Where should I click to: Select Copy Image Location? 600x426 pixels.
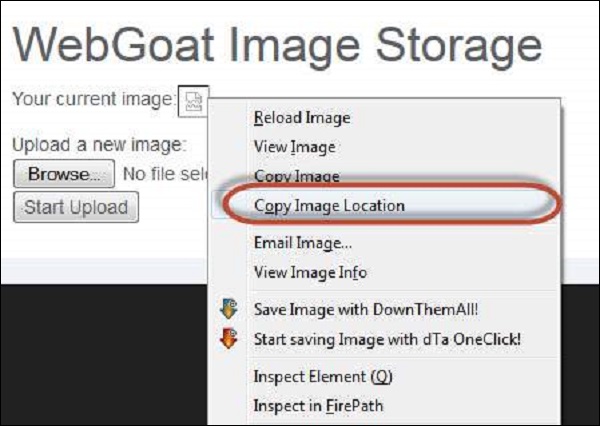click(x=329, y=206)
